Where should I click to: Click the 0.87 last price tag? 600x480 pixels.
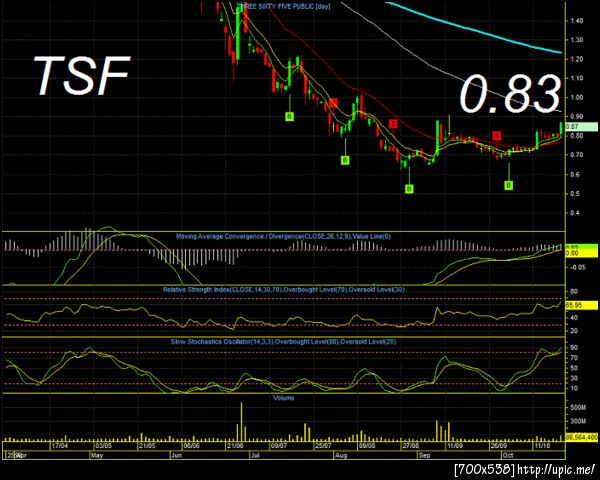(581, 127)
